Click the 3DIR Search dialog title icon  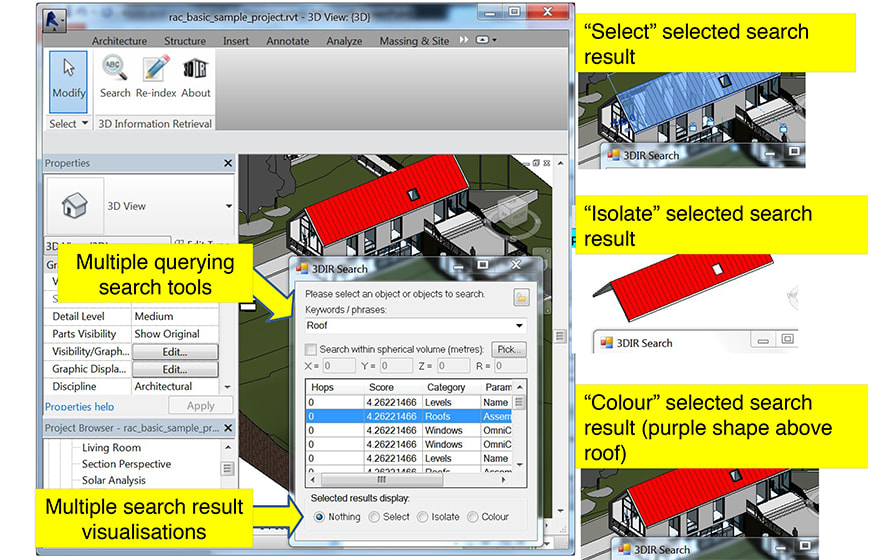pyautogui.click(x=302, y=269)
